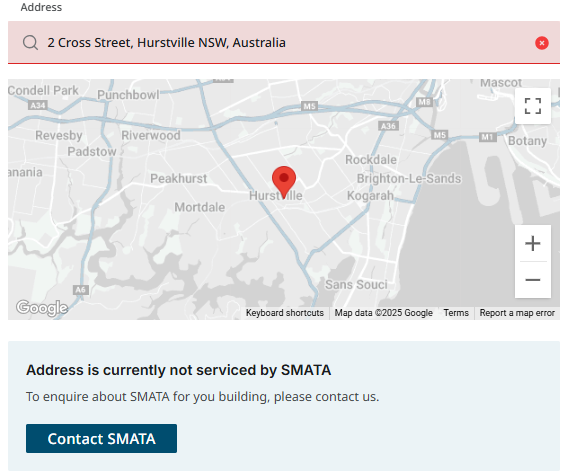The height and width of the screenshot is (476, 565).
Task: Click the Rockdale label on the map
Action: point(371,160)
